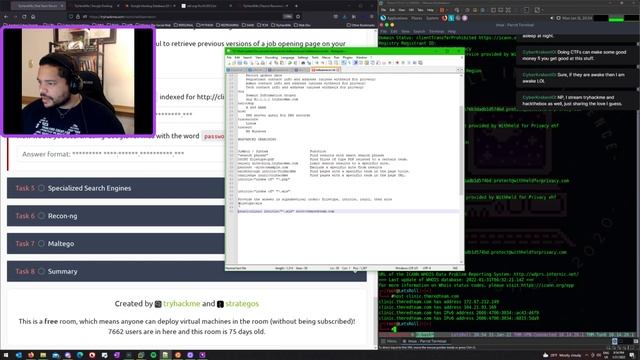Image resolution: width=640 pixels, height=360 pixels.
Task: Click the Paste icon in Notepad++ toolbar
Action: coord(282,63)
